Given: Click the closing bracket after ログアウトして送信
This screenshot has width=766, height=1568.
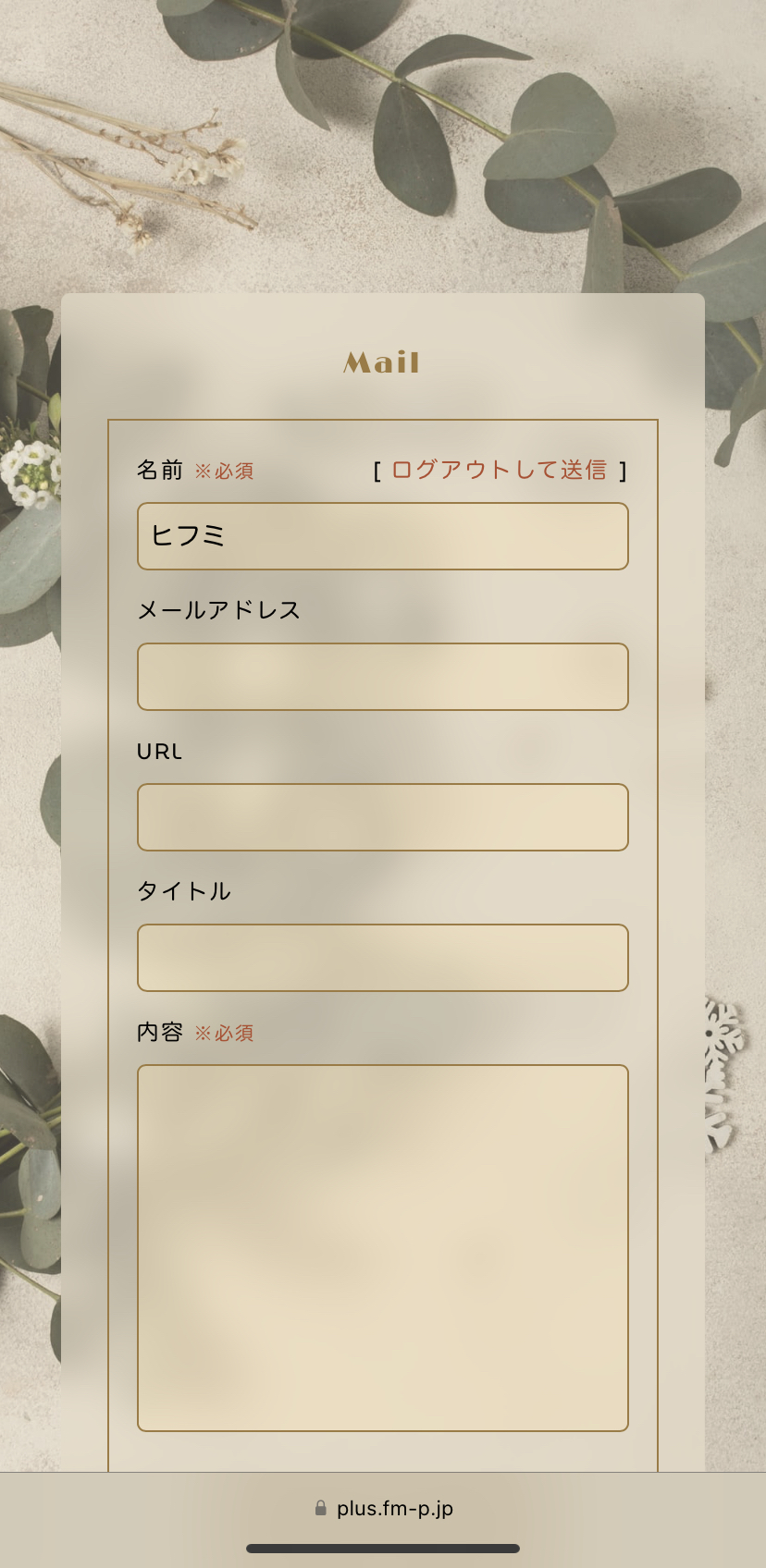Looking at the screenshot, I should (624, 472).
